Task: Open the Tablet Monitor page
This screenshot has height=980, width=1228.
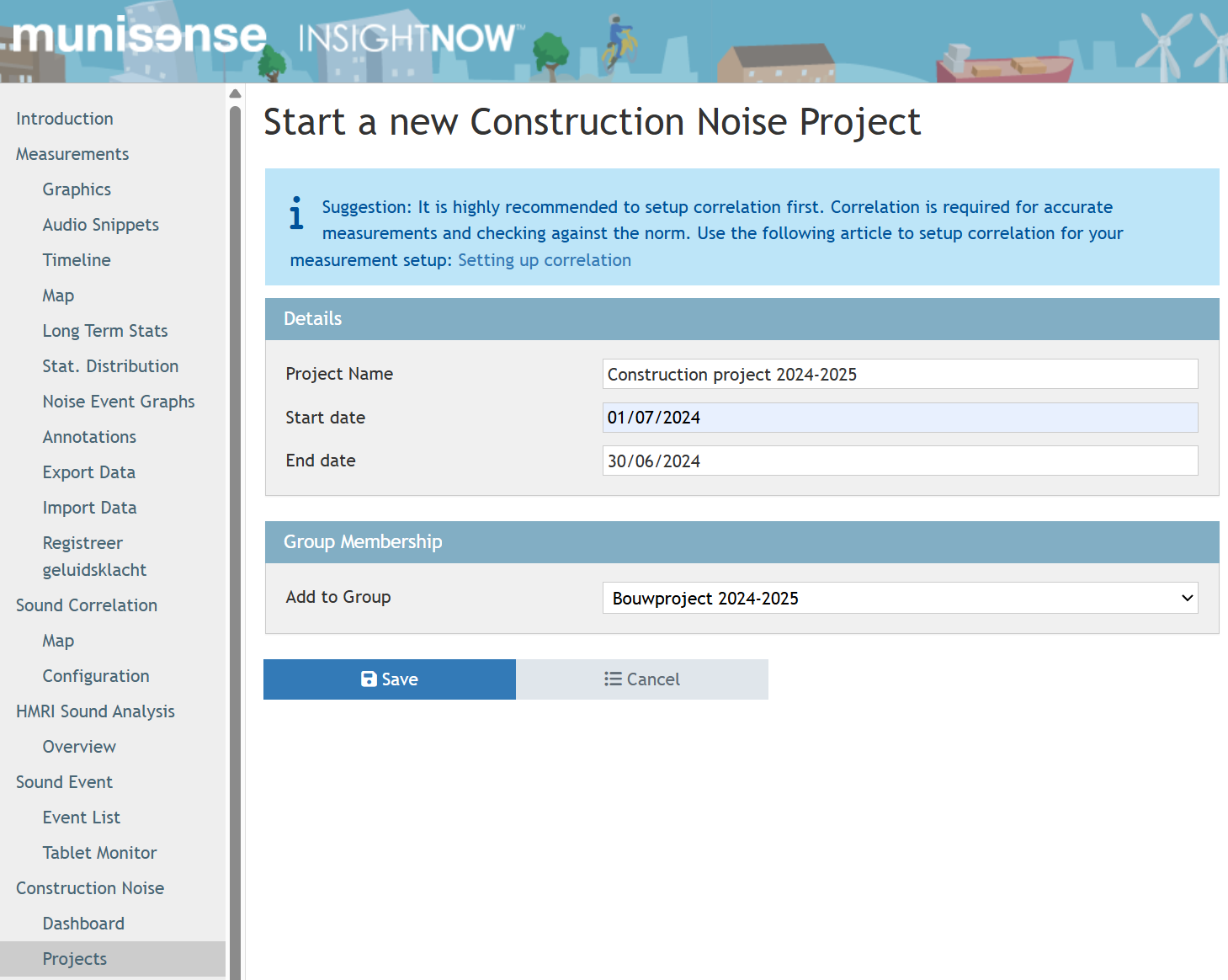Action: point(99,853)
